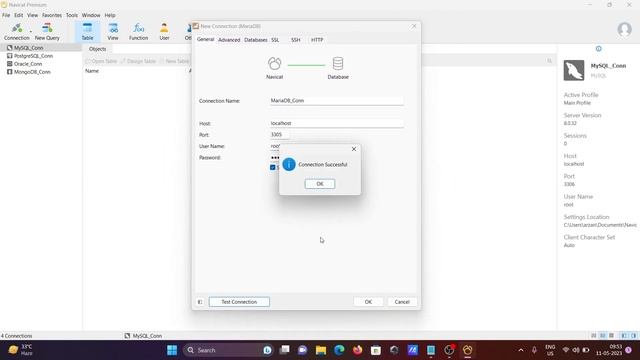Switch to the General tab
The image size is (640, 360).
(205, 40)
